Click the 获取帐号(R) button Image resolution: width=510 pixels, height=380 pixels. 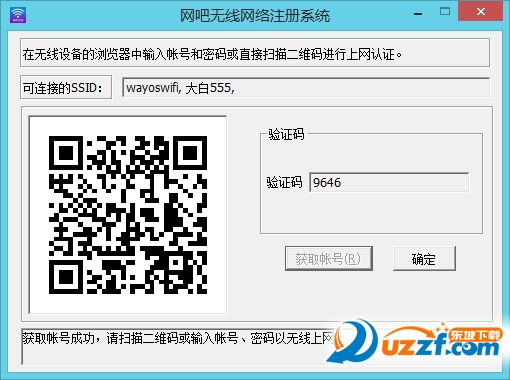pyautogui.click(x=329, y=259)
